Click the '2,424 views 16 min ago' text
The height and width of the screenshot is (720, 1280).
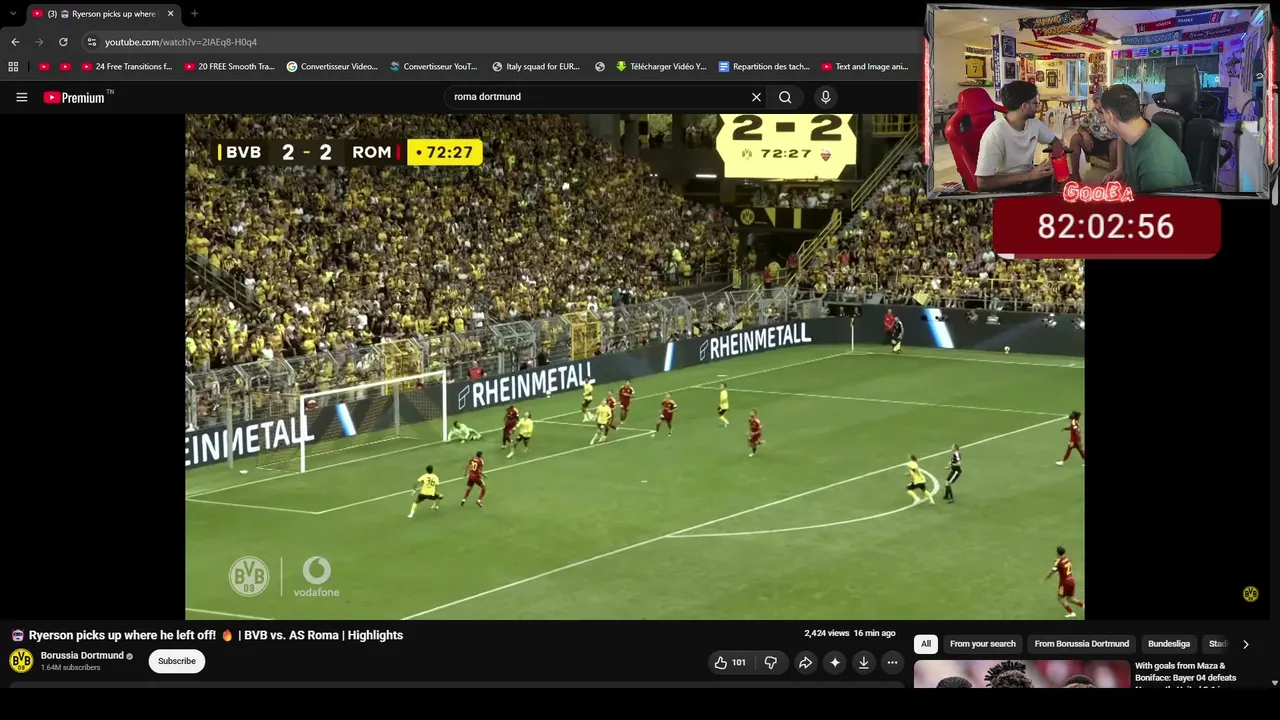coord(849,634)
